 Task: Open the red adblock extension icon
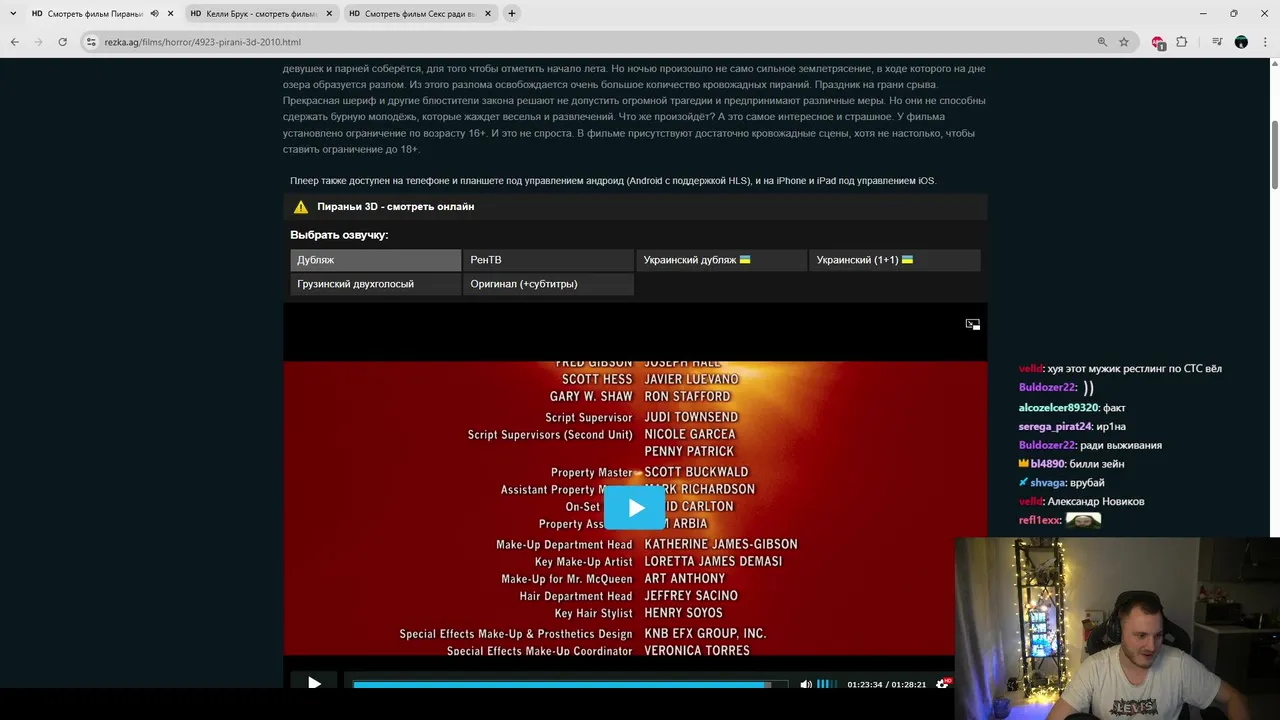[x=1158, y=42]
